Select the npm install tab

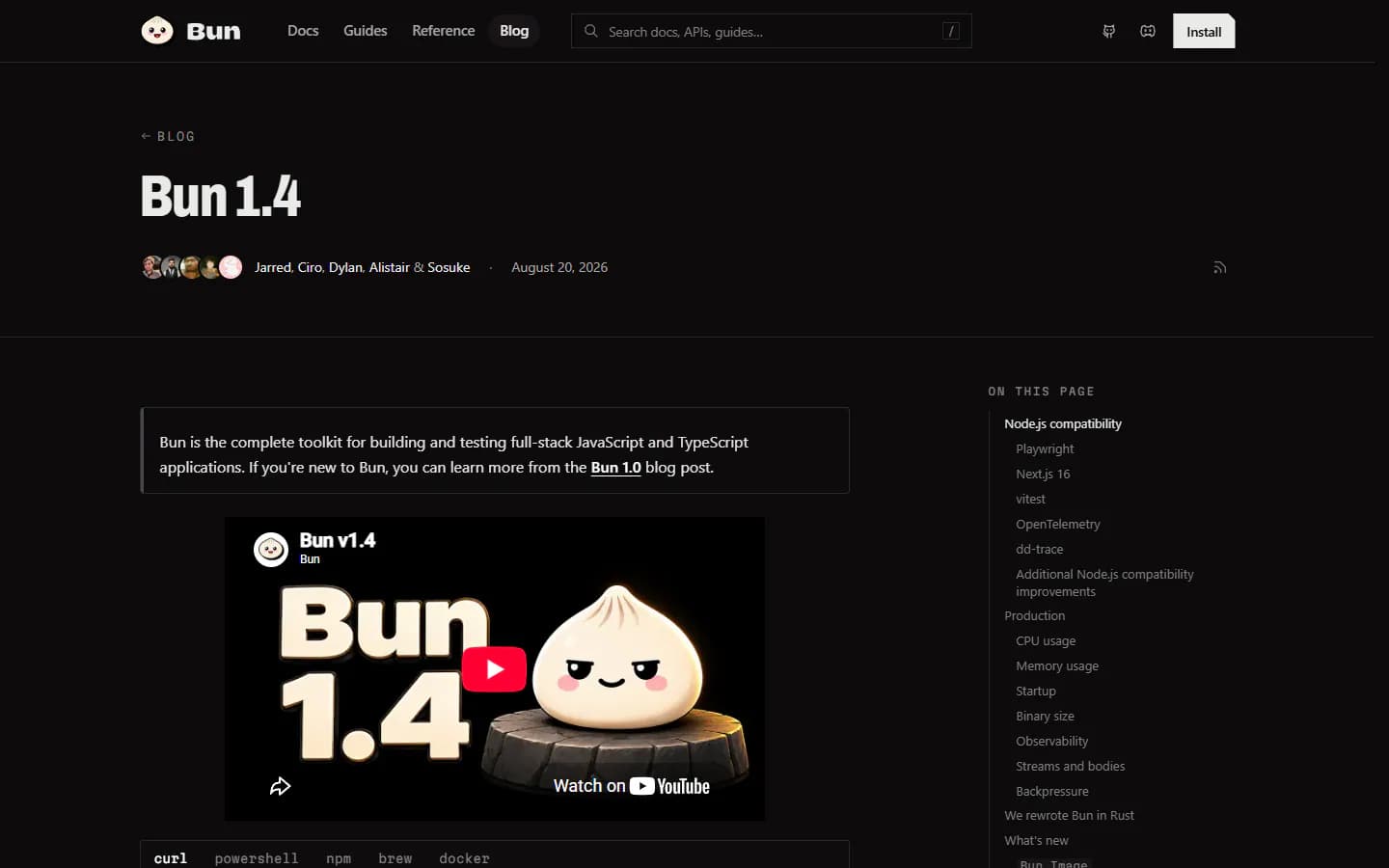(x=339, y=857)
